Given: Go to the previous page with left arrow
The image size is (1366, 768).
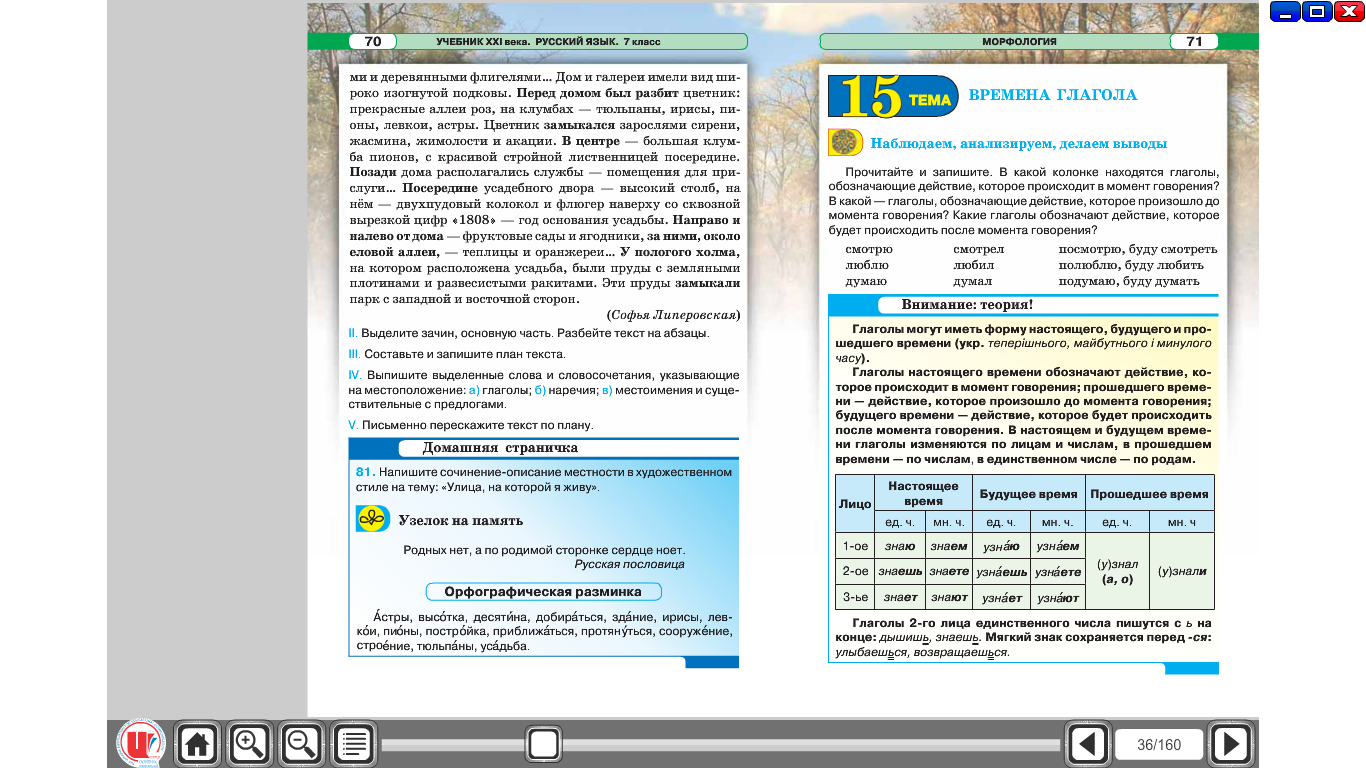Looking at the screenshot, I should click(1088, 744).
